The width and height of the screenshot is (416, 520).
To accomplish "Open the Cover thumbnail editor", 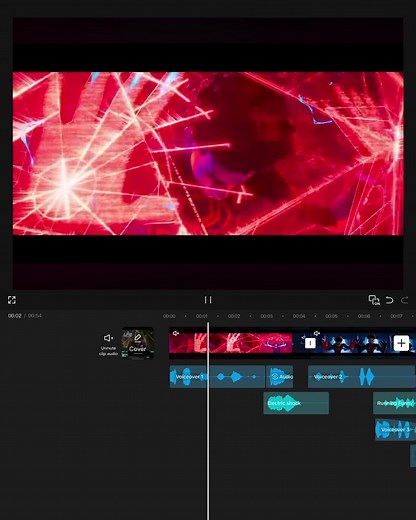I will tap(138, 343).
